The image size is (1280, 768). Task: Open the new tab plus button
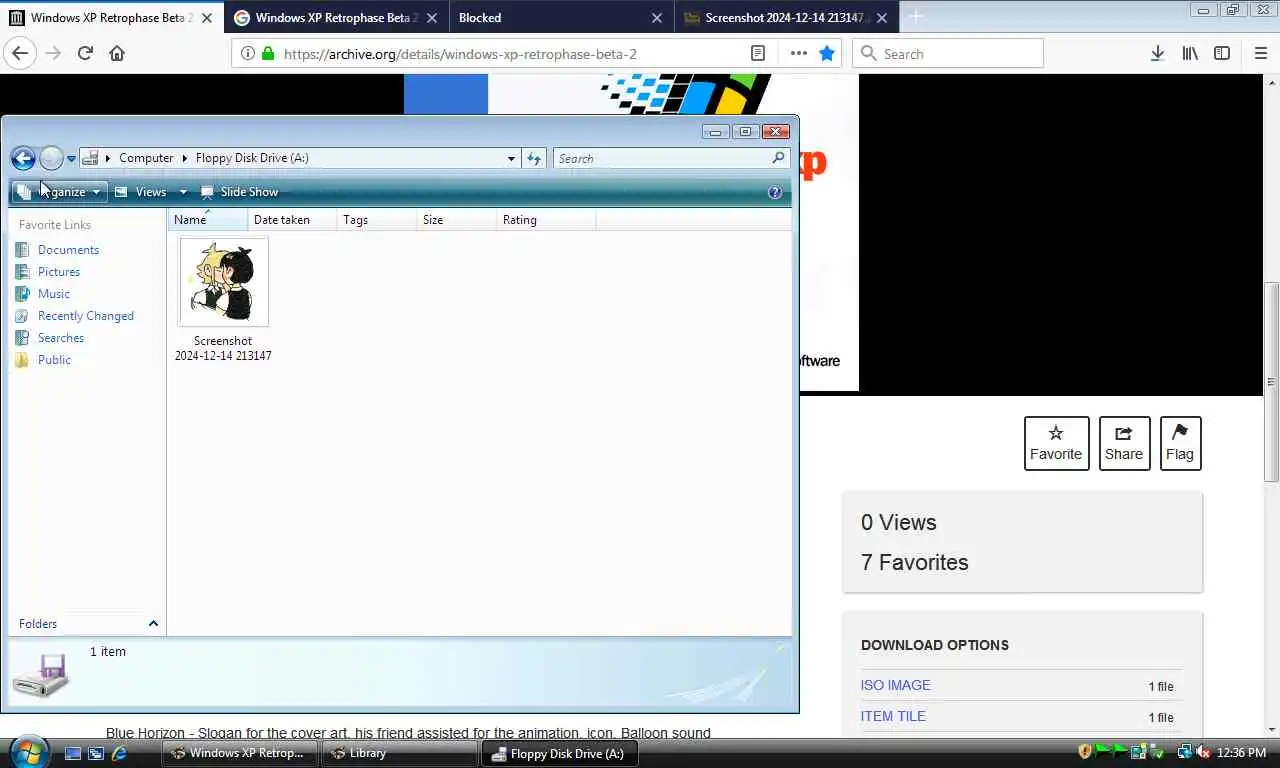click(x=915, y=17)
